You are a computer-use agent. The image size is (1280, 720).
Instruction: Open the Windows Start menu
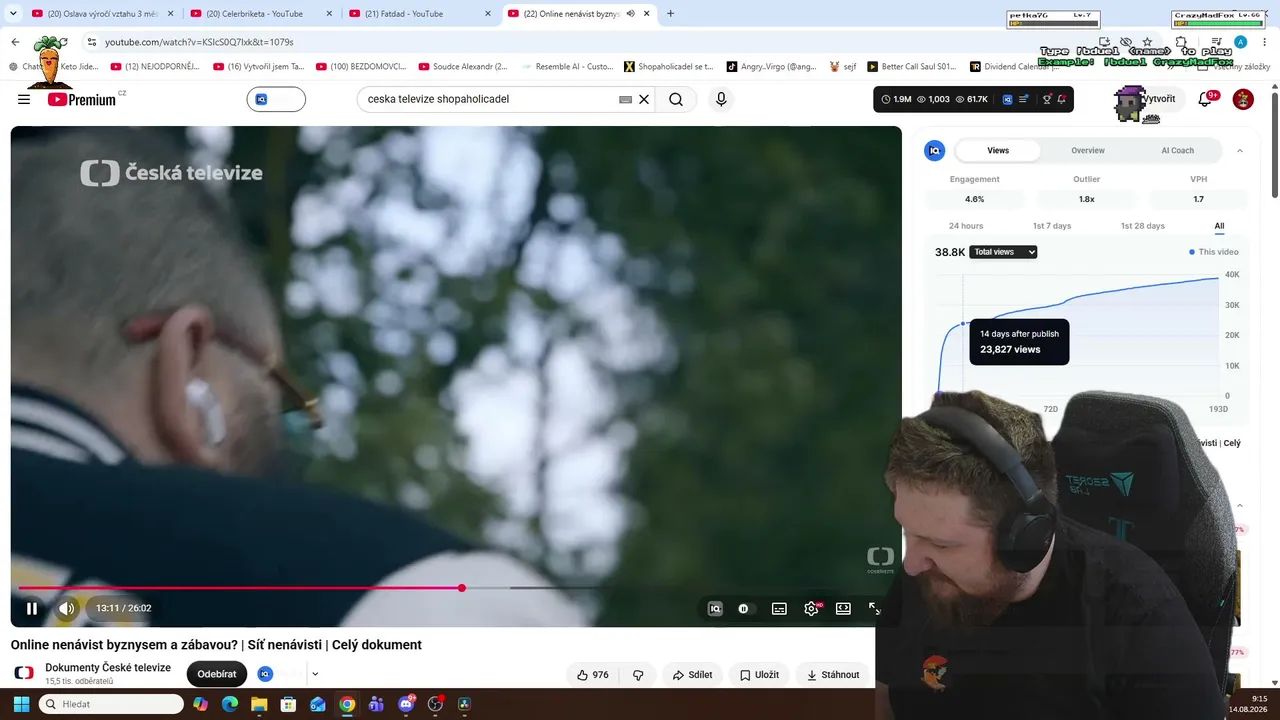tap(21, 704)
